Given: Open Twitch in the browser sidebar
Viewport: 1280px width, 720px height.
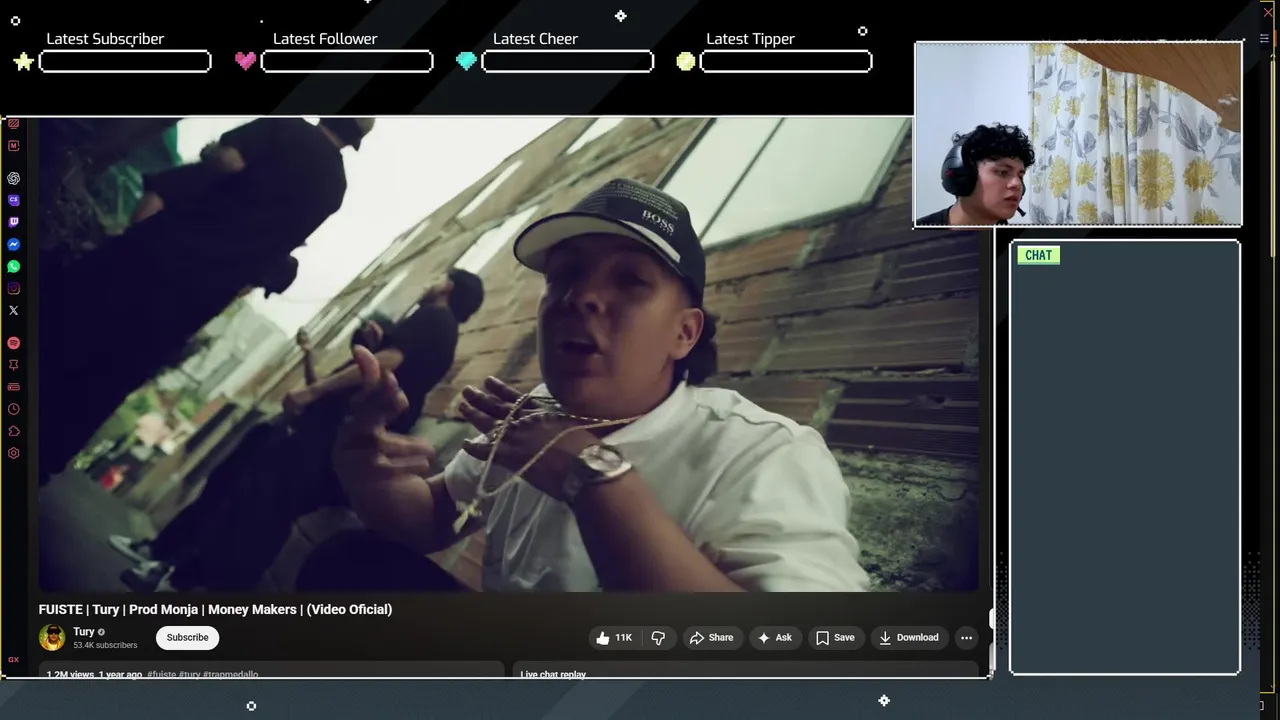Looking at the screenshot, I should click(13, 222).
